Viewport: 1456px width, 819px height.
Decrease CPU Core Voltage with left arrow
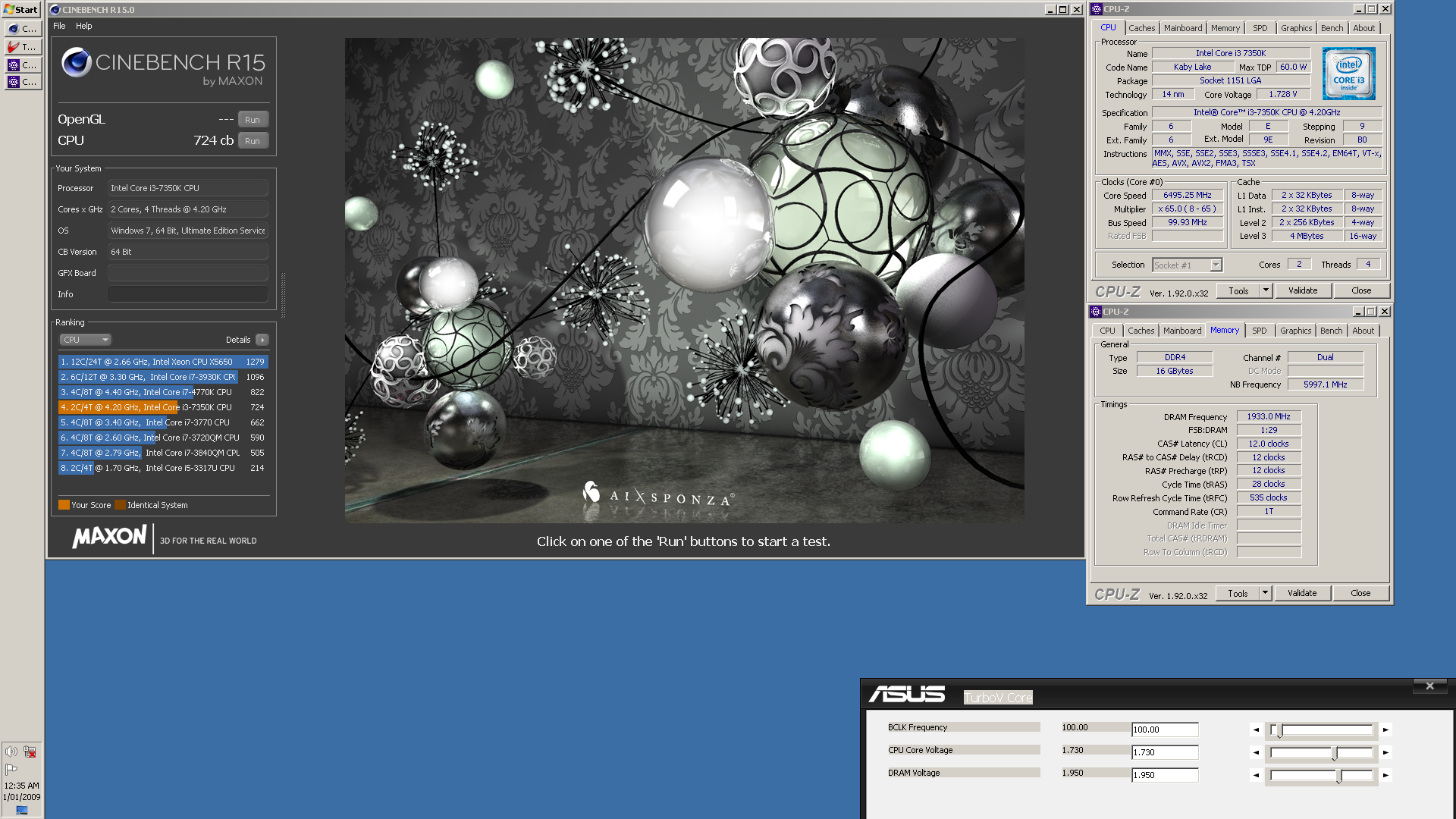(x=1256, y=752)
